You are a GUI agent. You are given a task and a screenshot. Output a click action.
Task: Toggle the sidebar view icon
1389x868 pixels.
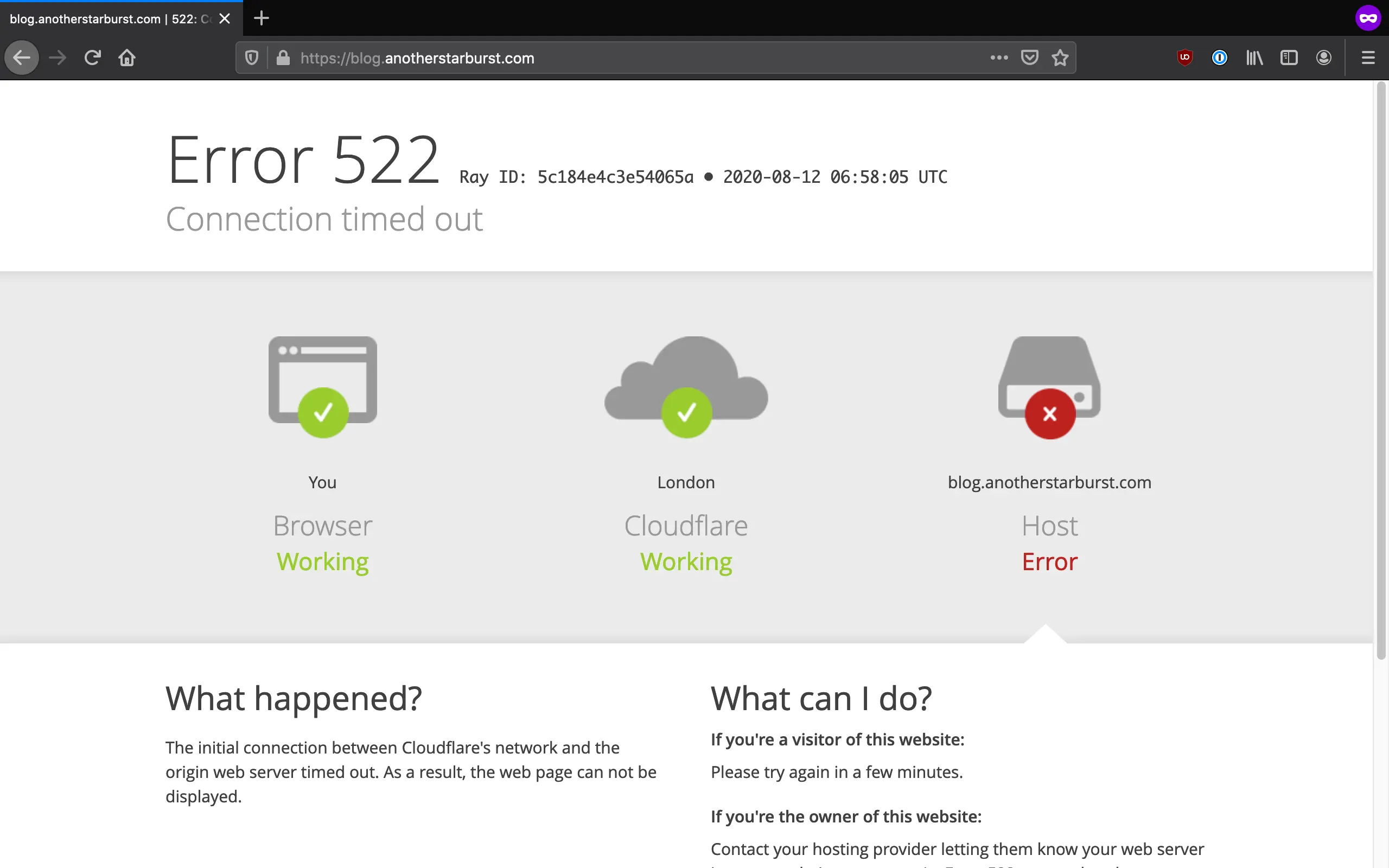coord(1289,58)
